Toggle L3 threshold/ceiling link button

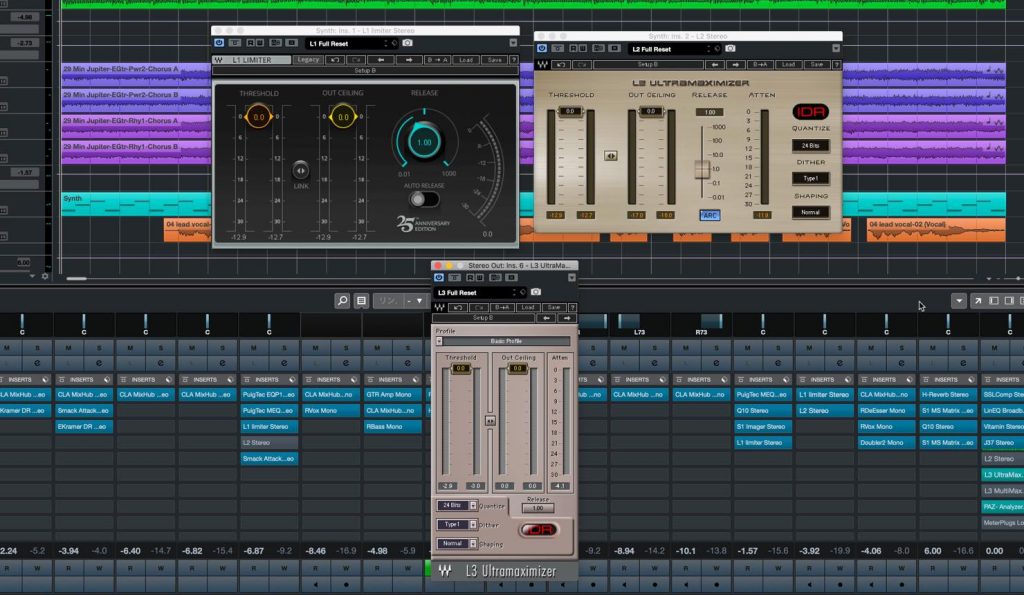[490, 421]
